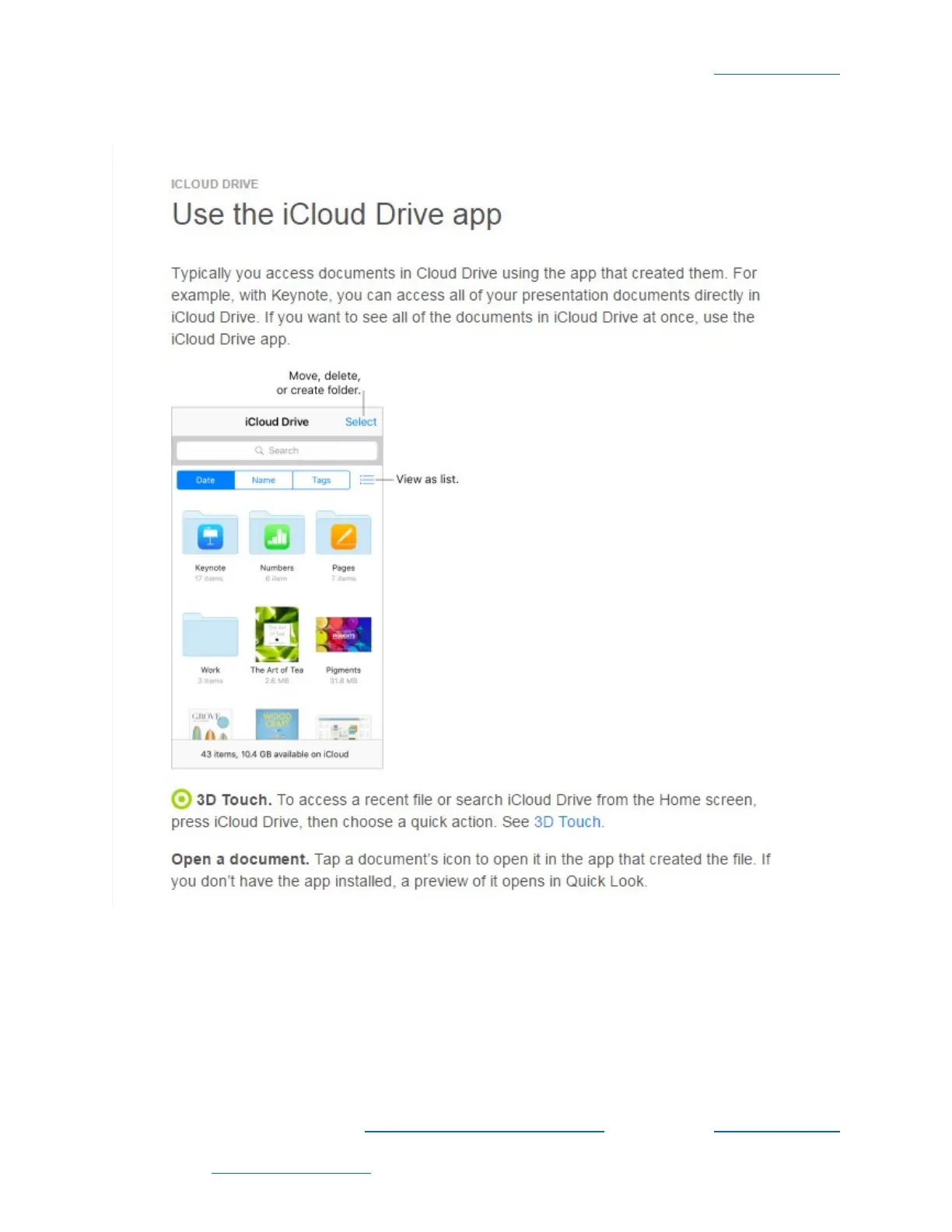Follow the 3D Touch hyperlink
This screenshot has height=1232, width=952.
click(x=567, y=822)
